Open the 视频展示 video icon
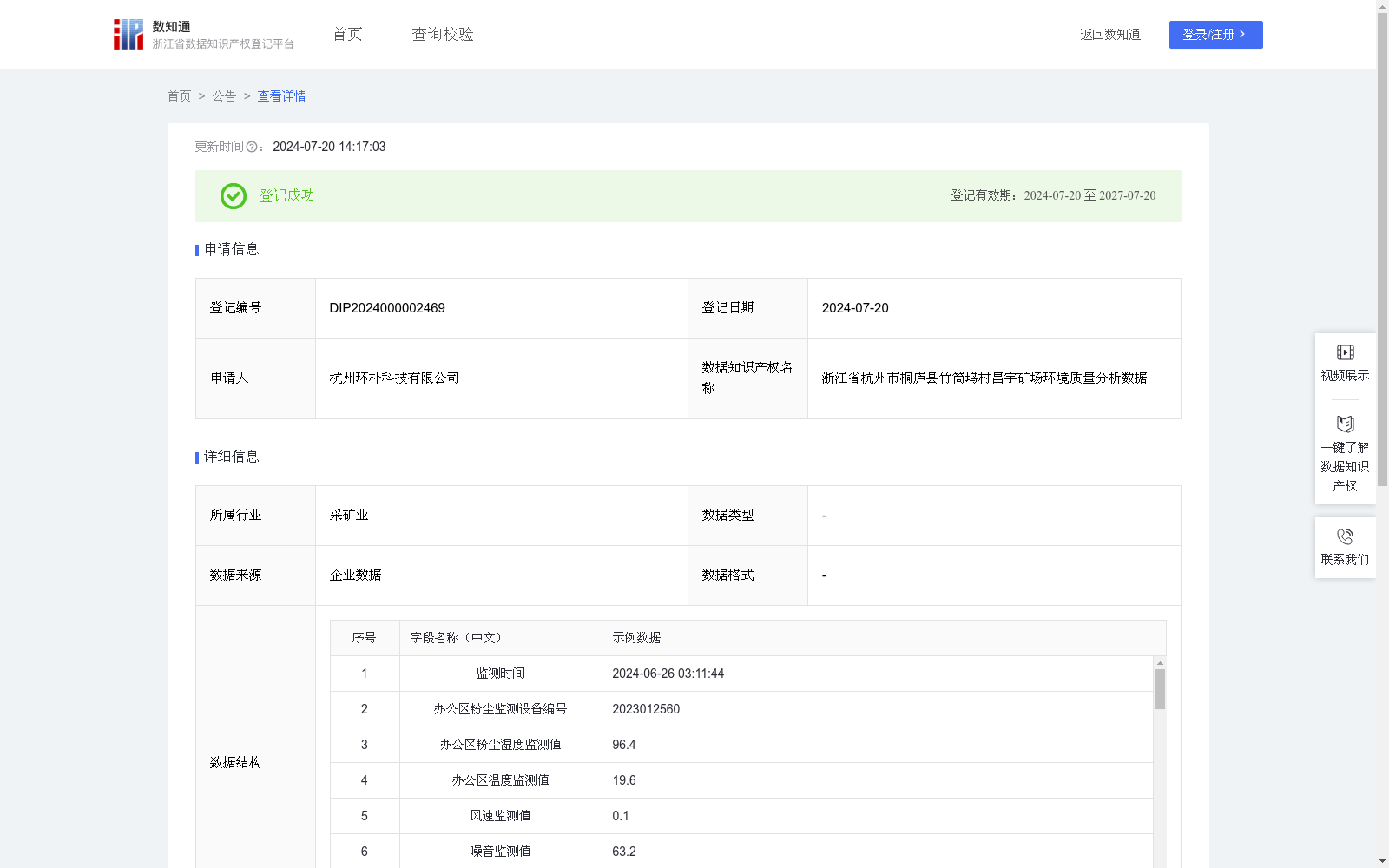Viewport: 1389px width, 868px height. (1345, 352)
